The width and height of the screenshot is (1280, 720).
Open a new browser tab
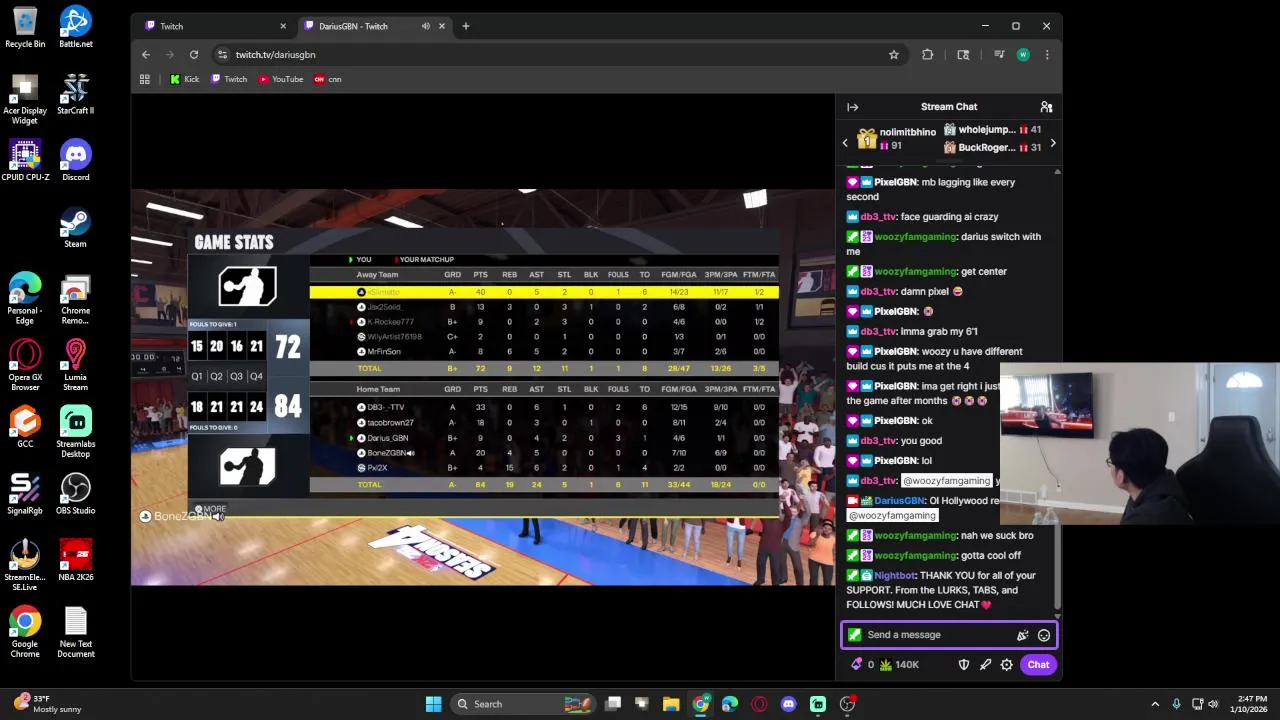pyautogui.click(x=465, y=26)
